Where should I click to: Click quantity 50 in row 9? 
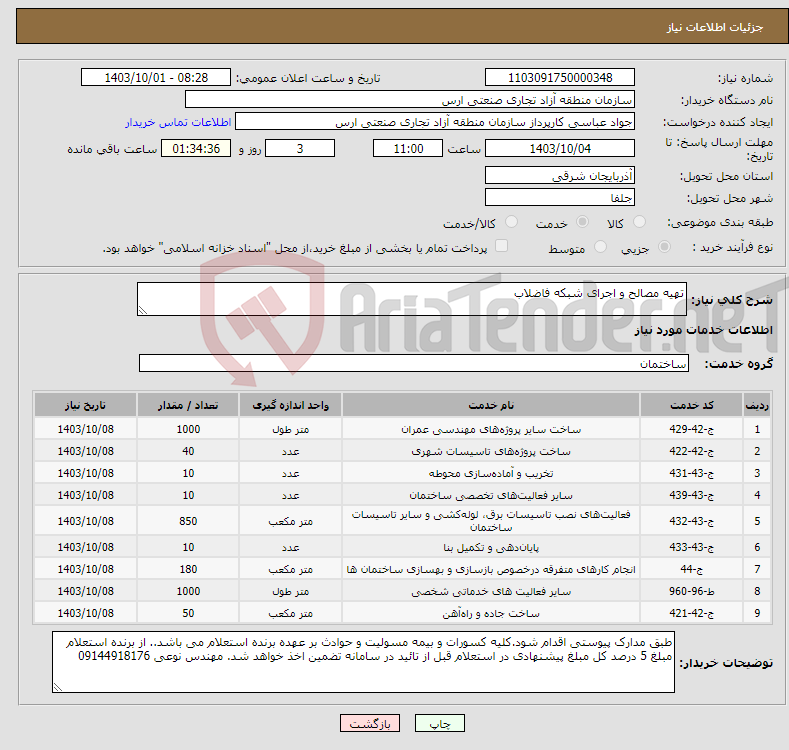click(188, 614)
